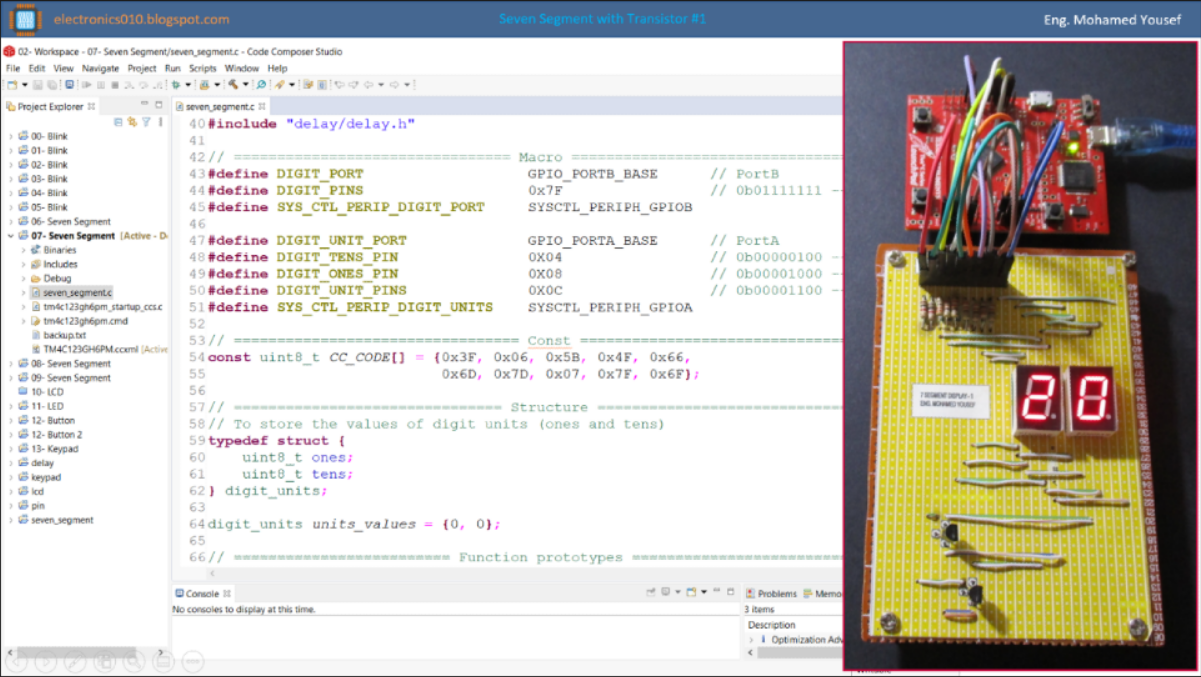Click the Debug bug icon in toolbar
Screen dimensions: 1201x677
coord(176,85)
